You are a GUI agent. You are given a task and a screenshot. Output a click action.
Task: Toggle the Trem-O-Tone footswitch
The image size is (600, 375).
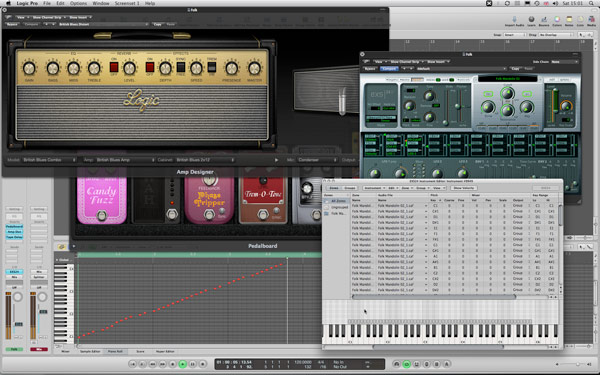[x=263, y=215]
